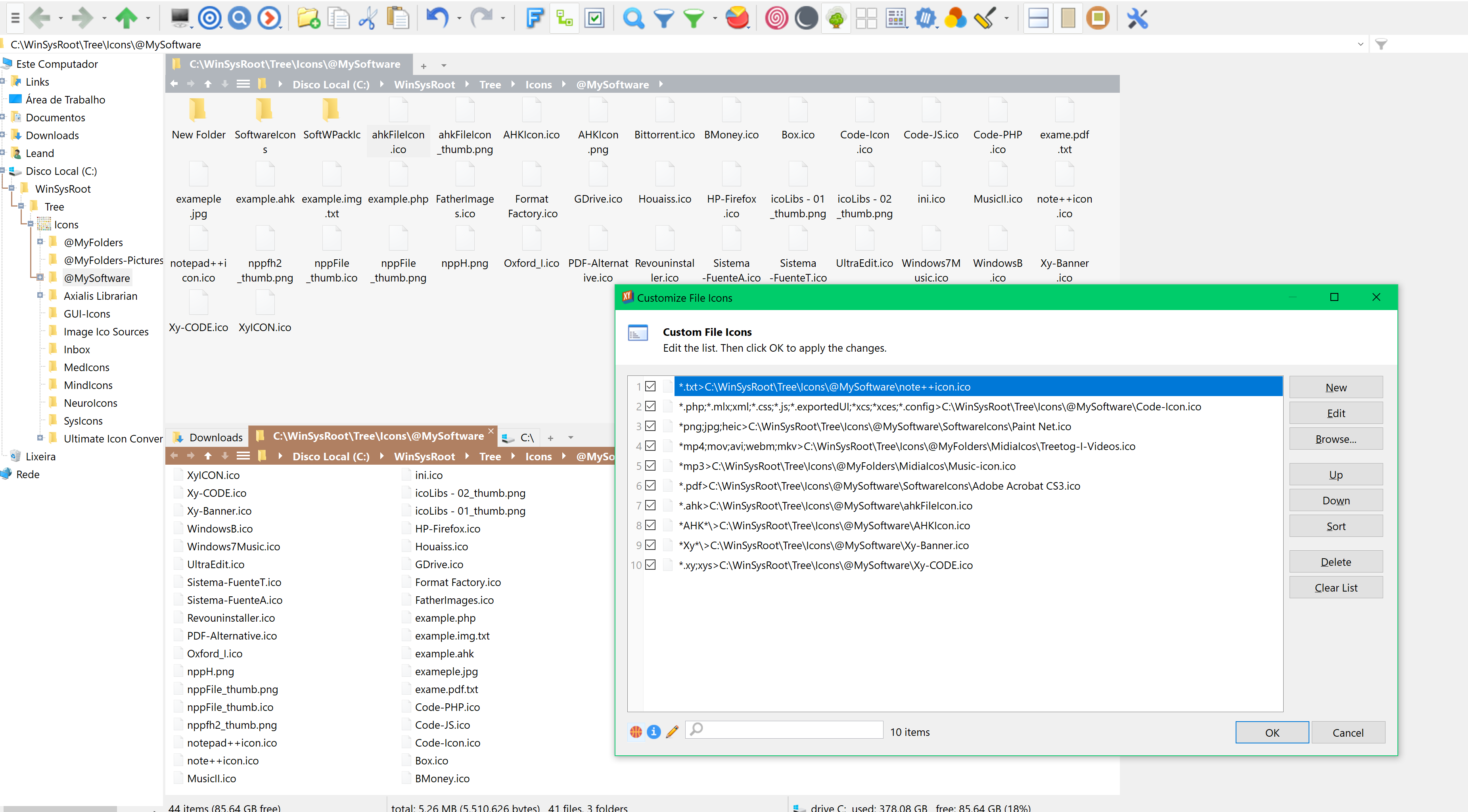Click the pencil icon in dialog footer
This screenshot has height=812, width=1468.
672,732
